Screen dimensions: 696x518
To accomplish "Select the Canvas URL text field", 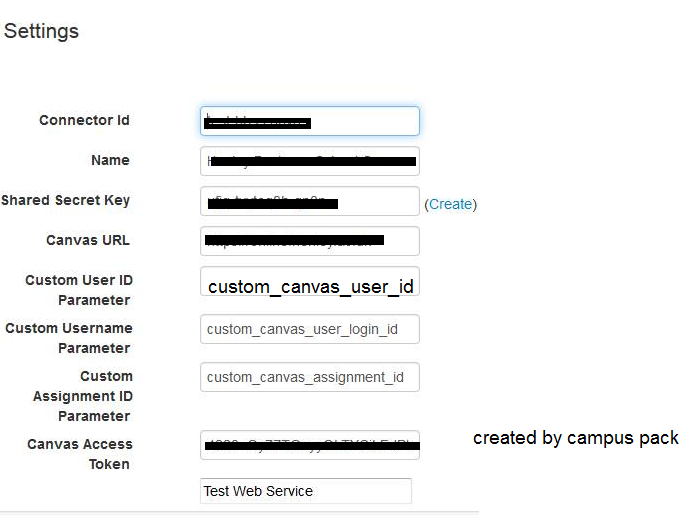I will point(309,241).
